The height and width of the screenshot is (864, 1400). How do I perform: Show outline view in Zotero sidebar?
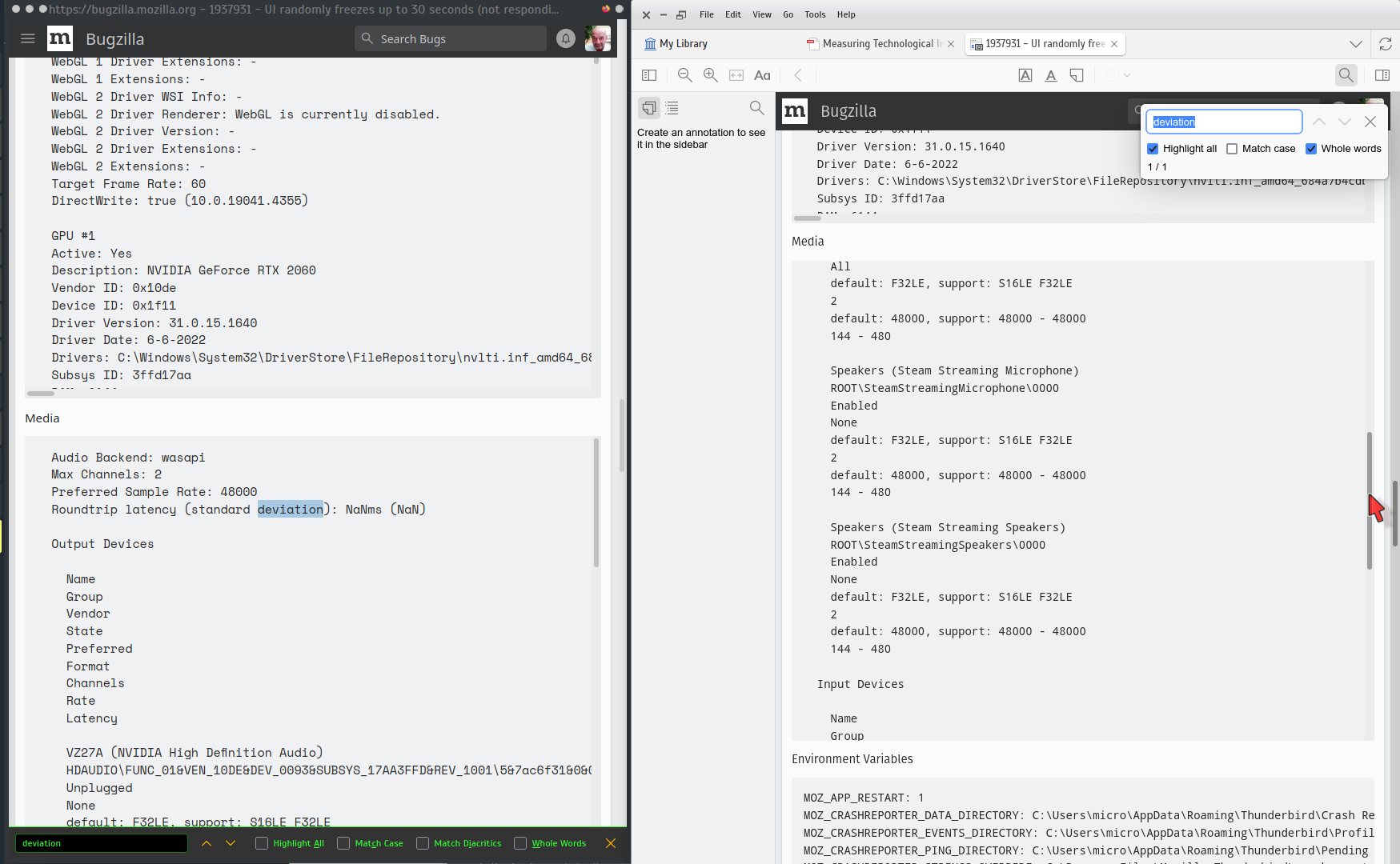(672, 107)
